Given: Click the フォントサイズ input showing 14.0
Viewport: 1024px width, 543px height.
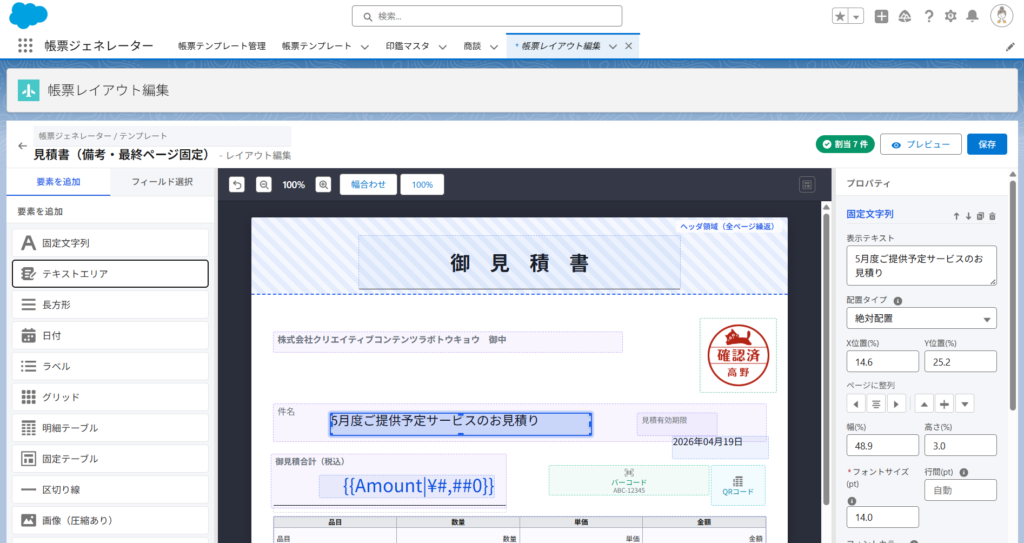Looking at the screenshot, I should (882, 517).
